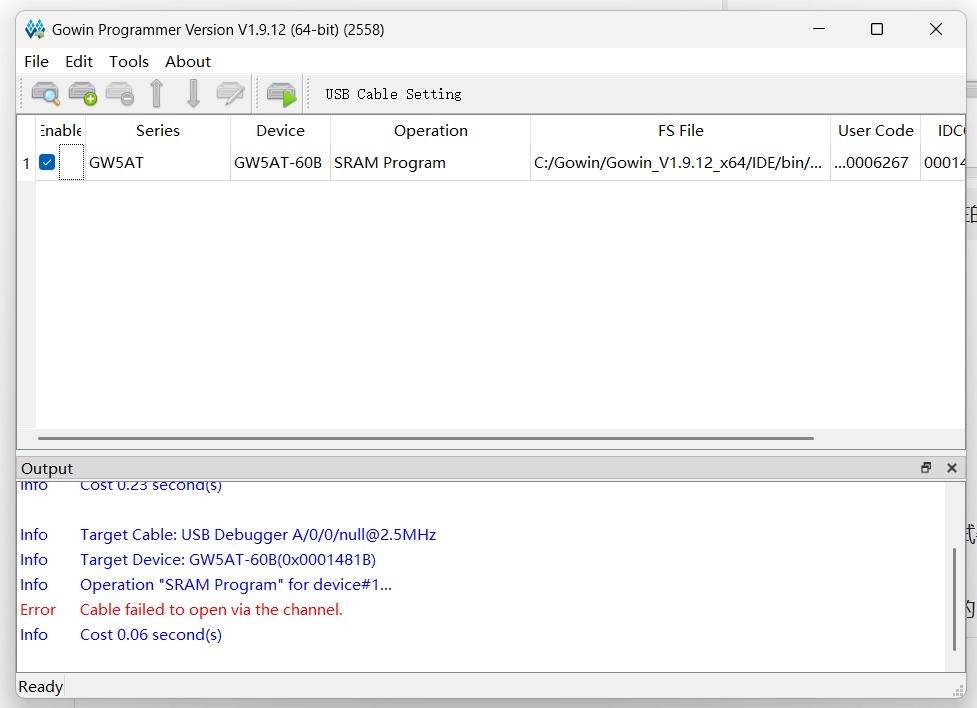Click the Target Cable info line
This screenshot has width=977, height=708.
[258, 535]
